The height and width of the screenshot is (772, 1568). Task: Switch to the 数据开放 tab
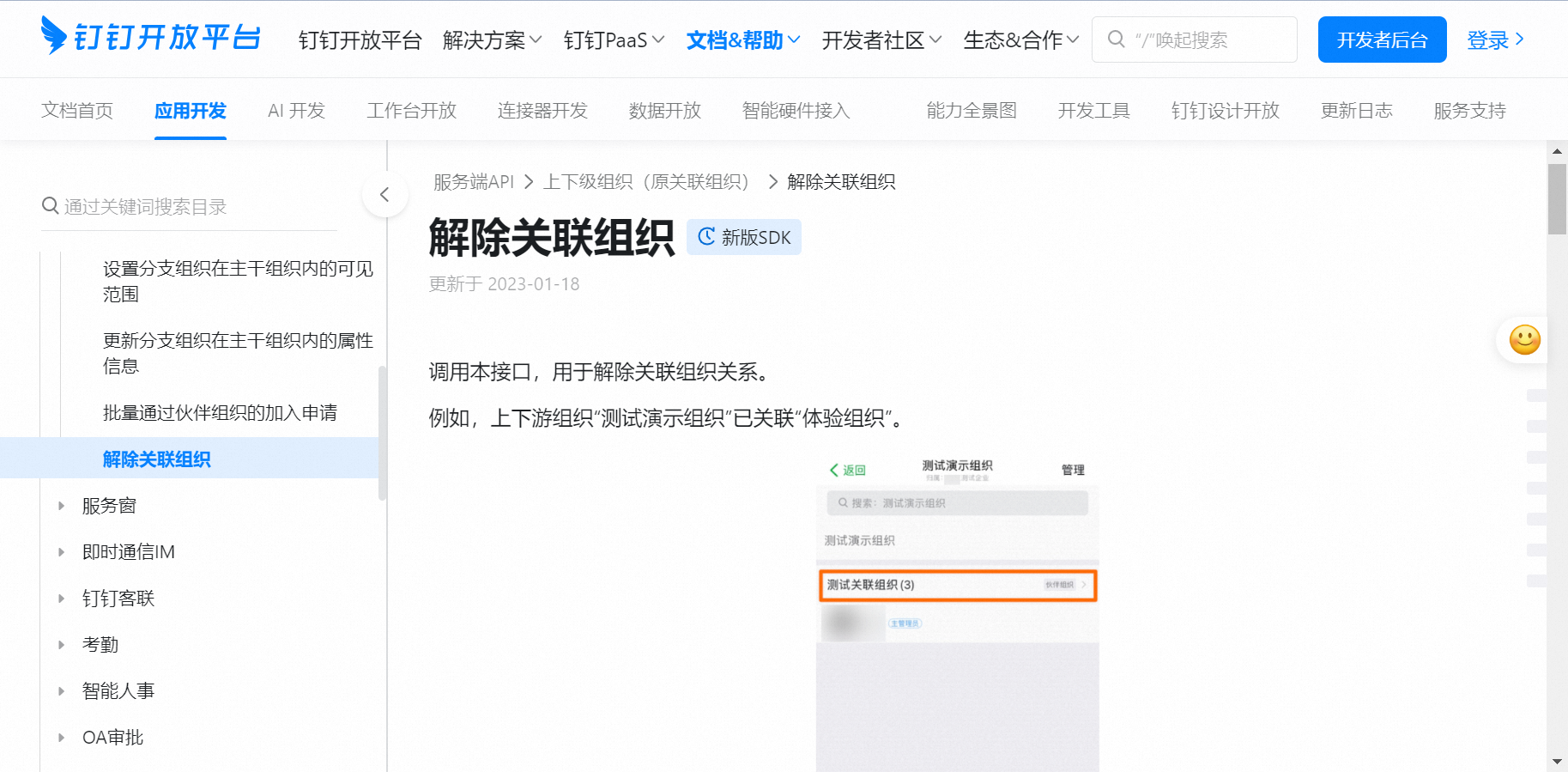point(665,110)
